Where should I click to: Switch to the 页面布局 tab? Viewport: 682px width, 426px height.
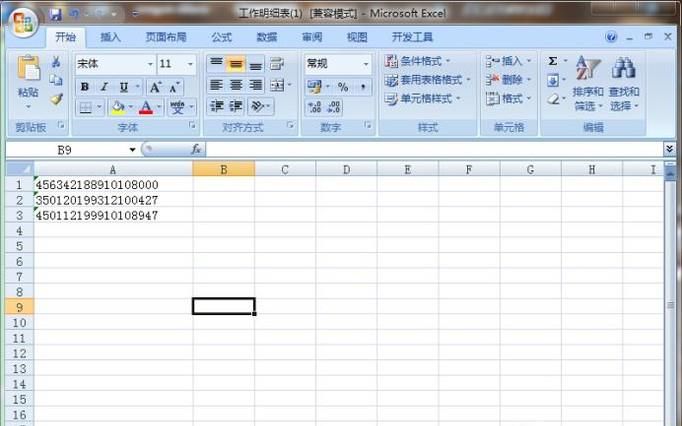[x=166, y=37]
